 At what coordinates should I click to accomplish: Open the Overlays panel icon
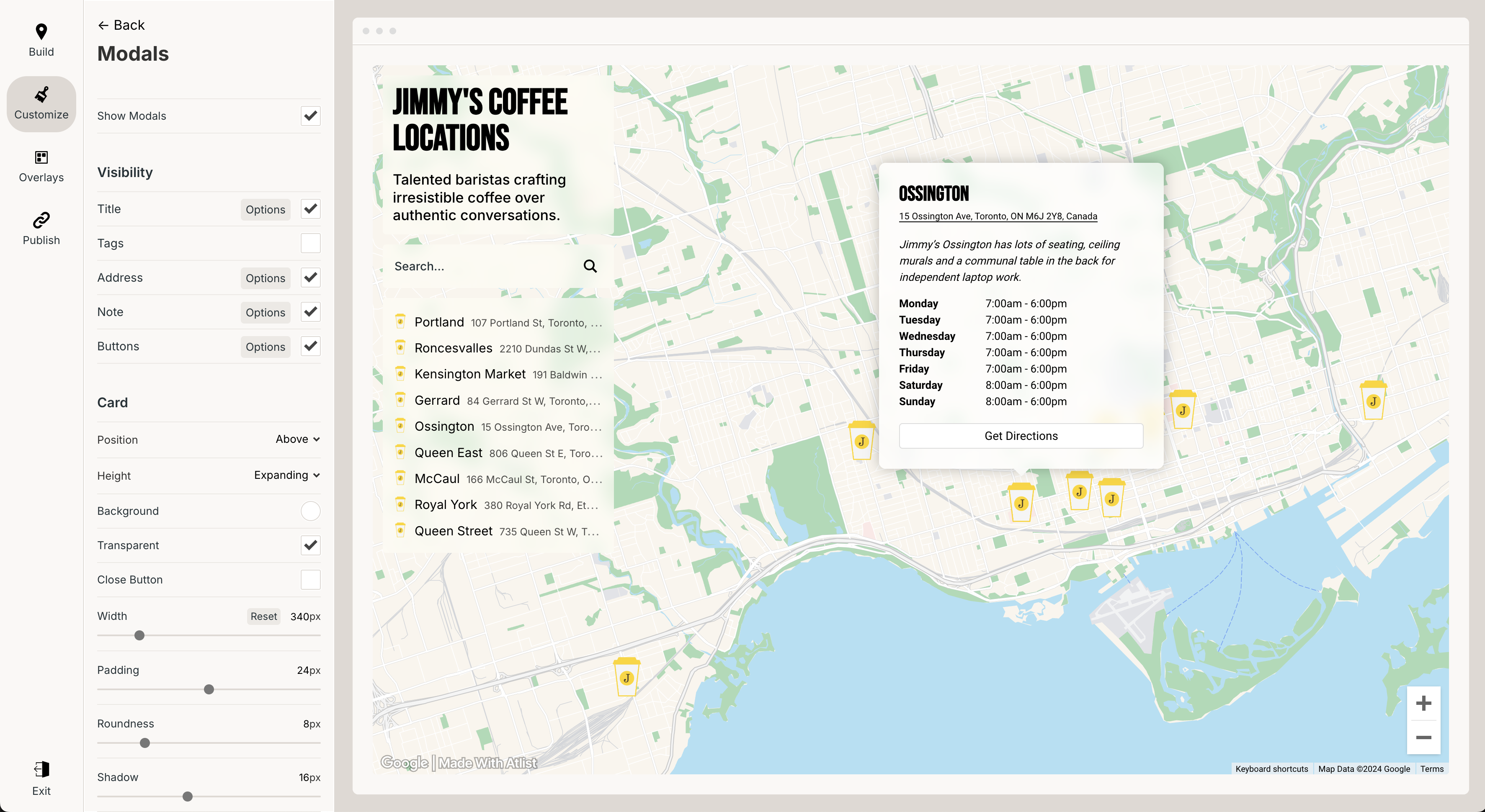[x=41, y=157]
